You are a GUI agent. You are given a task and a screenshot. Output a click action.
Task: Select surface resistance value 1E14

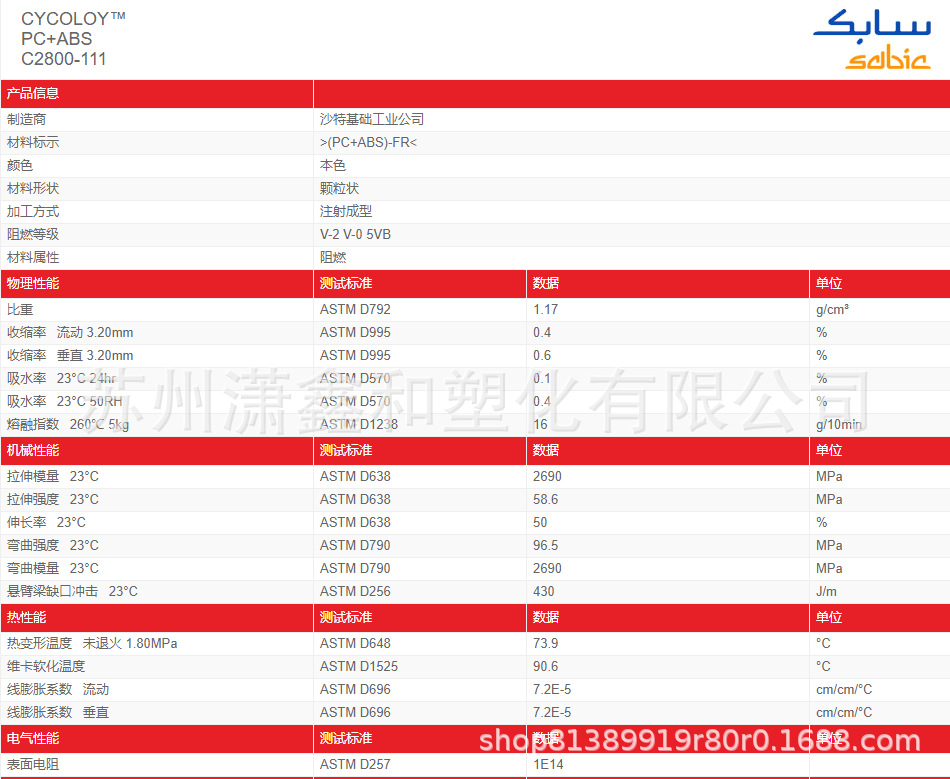[x=548, y=765]
